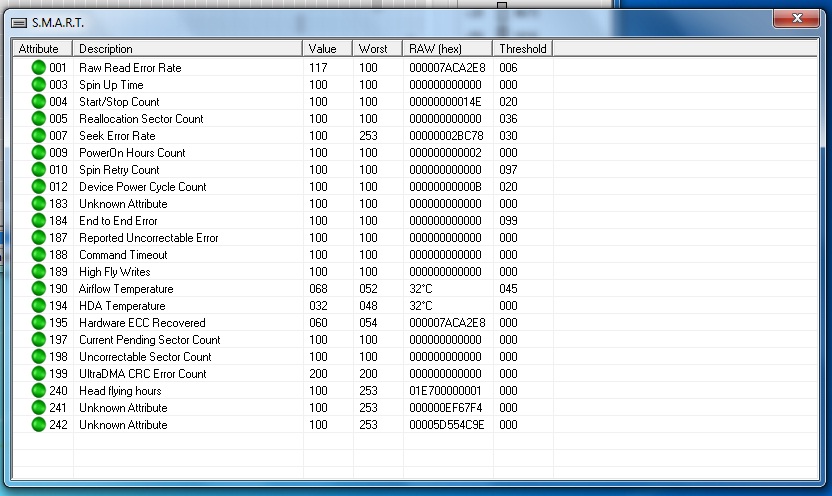Click green status icon for attribute 001
Screen dimensions: 832x496
click(x=39, y=67)
